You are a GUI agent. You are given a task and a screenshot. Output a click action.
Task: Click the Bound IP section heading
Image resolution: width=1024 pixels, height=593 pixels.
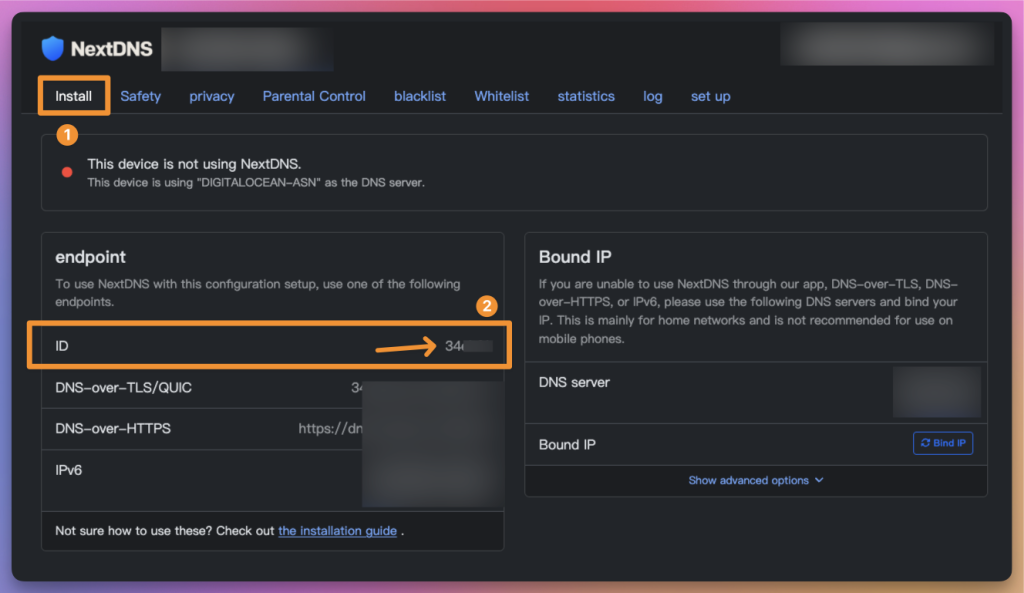tap(575, 257)
